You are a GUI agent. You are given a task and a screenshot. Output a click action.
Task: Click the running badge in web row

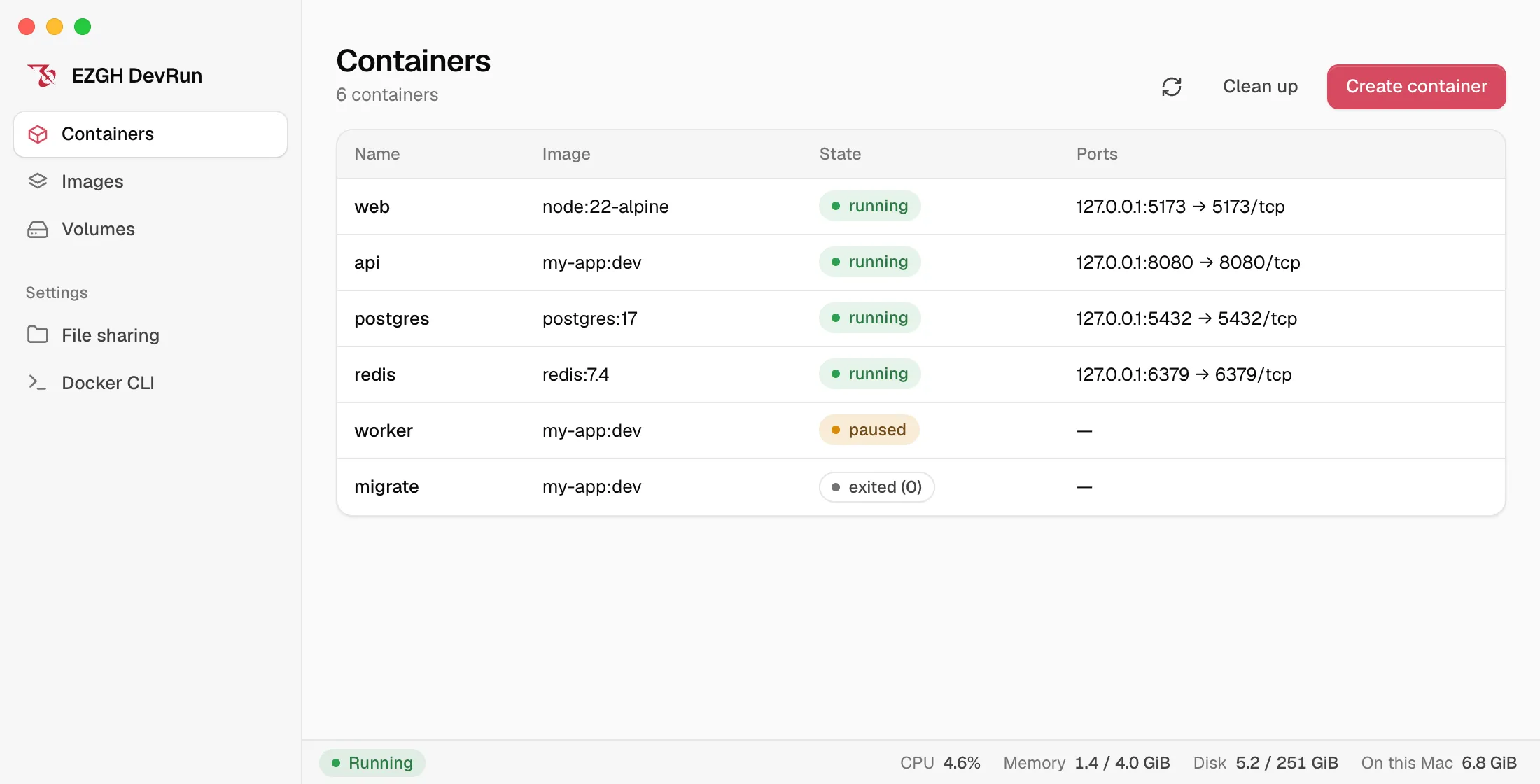tap(869, 206)
